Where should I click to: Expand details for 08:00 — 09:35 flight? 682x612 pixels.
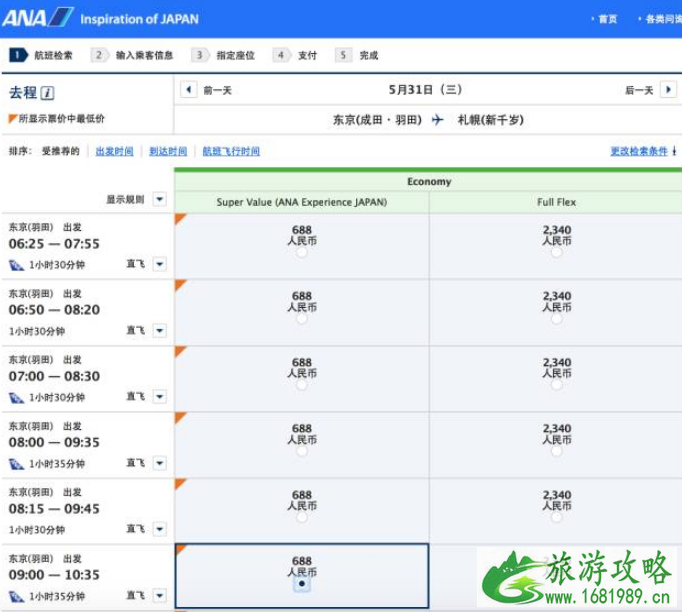[x=160, y=463]
